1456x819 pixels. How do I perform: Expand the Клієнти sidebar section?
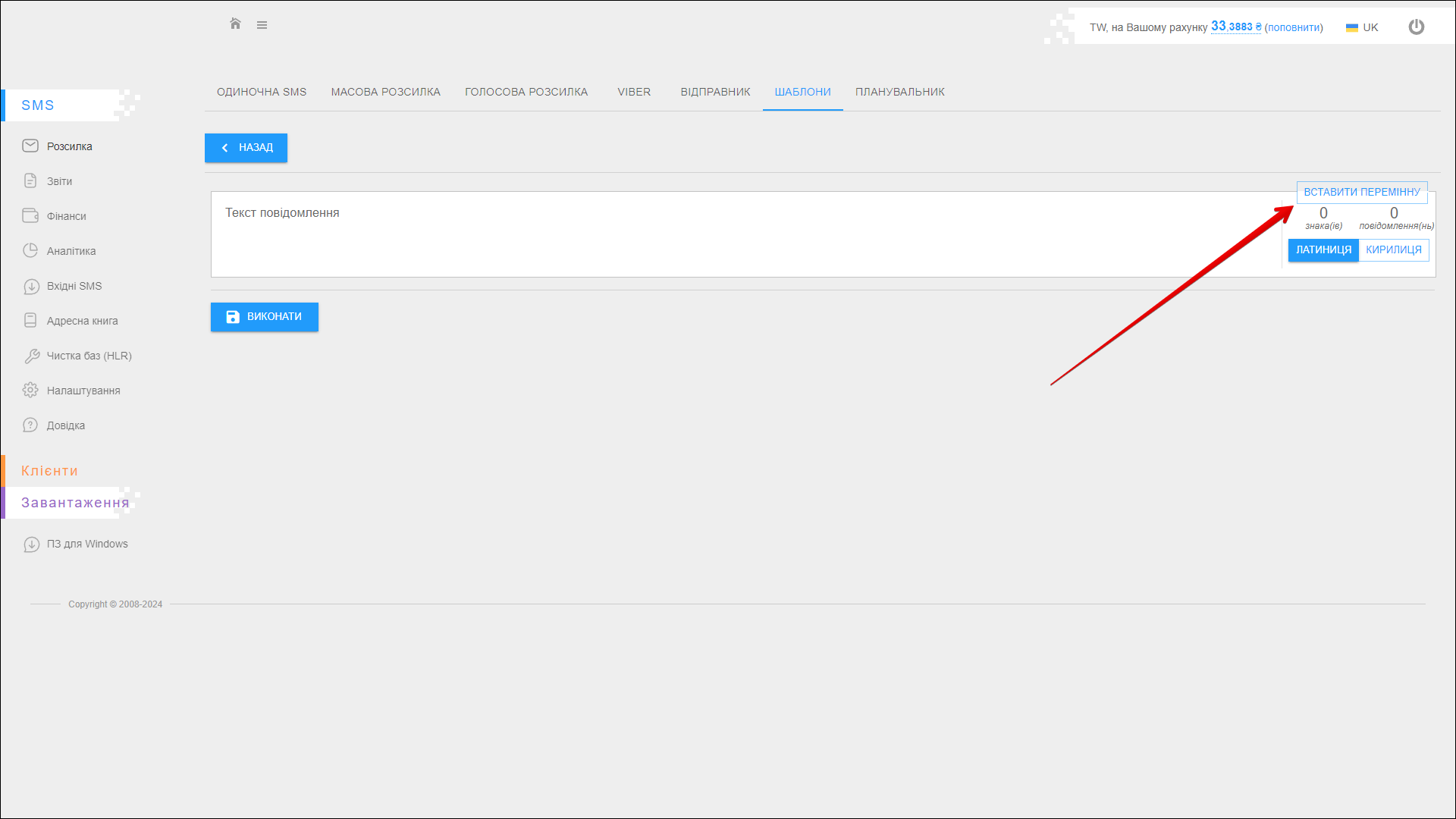(49, 471)
